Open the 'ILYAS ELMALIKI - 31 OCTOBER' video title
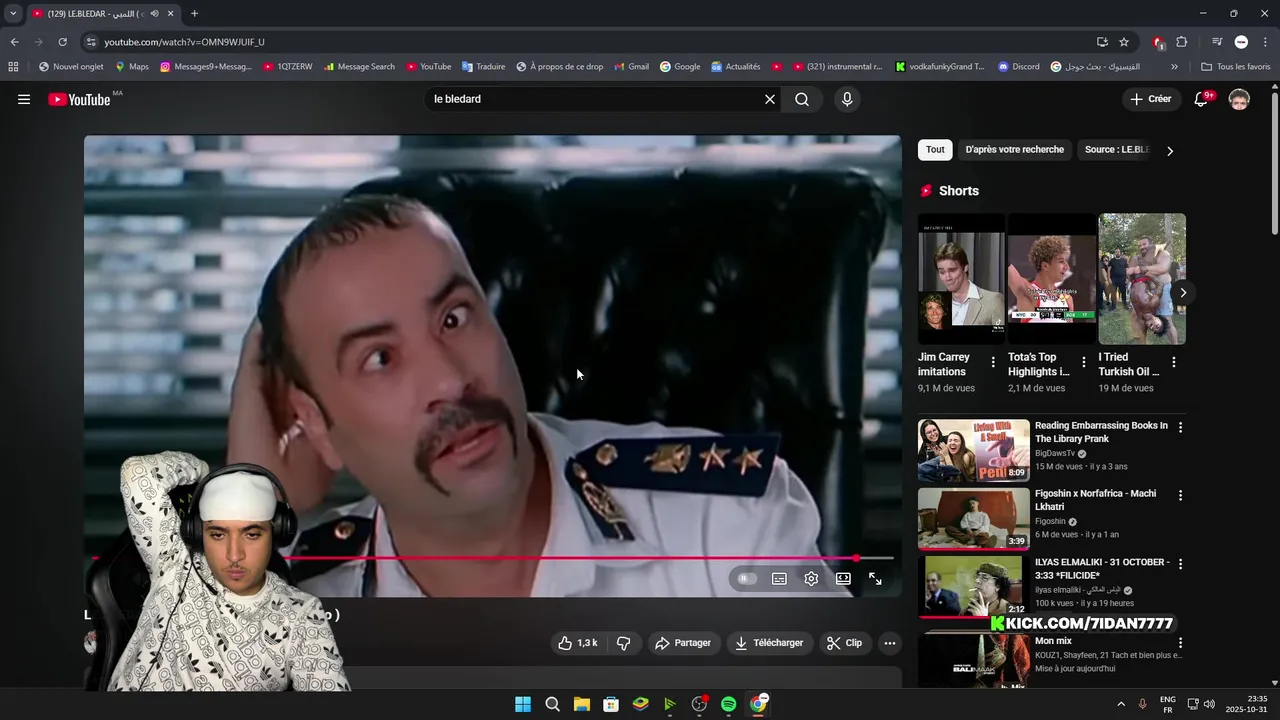The width and height of the screenshot is (1280, 720). pyautogui.click(x=1102, y=568)
